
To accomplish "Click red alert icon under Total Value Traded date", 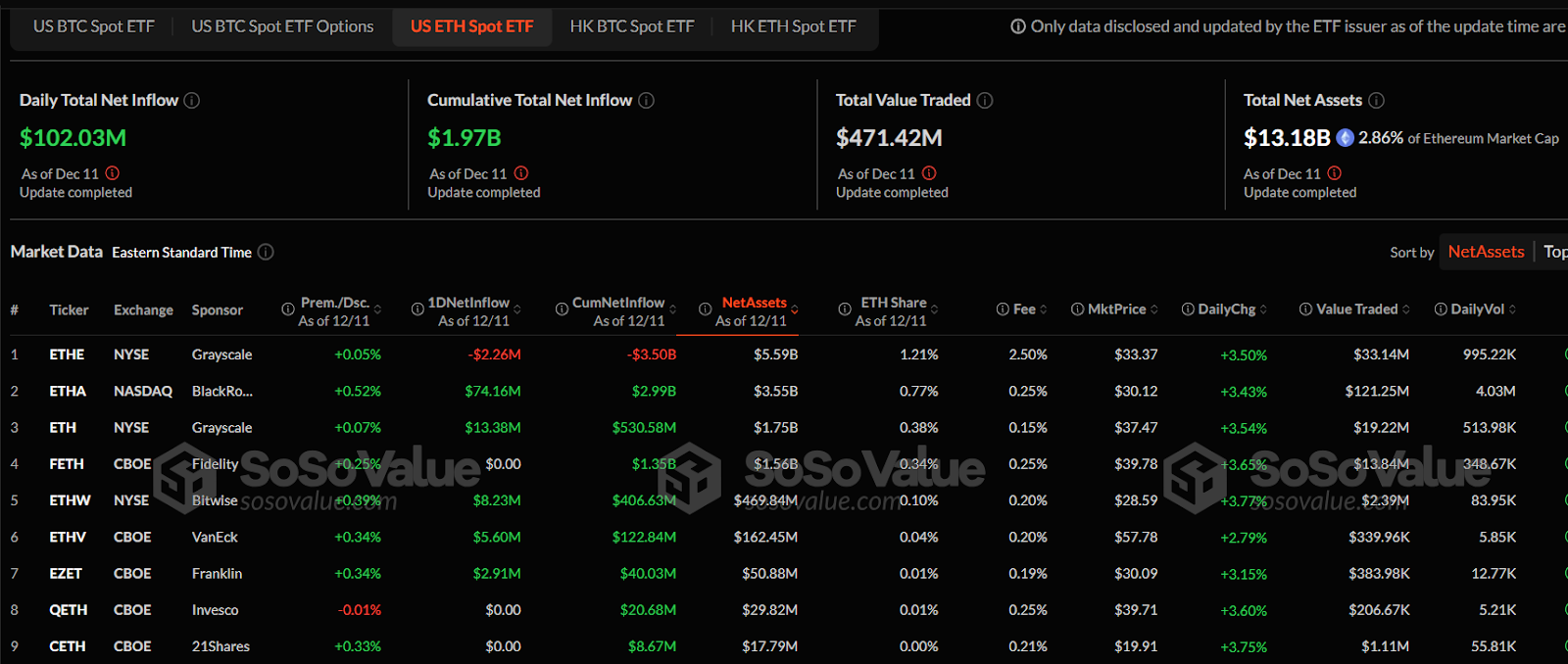I will pos(929,173).
